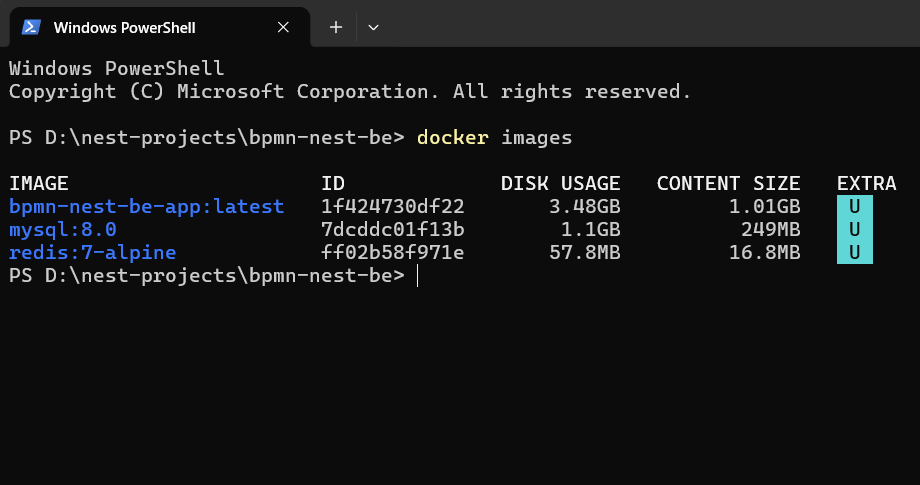This screenshot has width=920, height=485.
Task: Click the cursor at the last prompt
Action: (417, 276)
